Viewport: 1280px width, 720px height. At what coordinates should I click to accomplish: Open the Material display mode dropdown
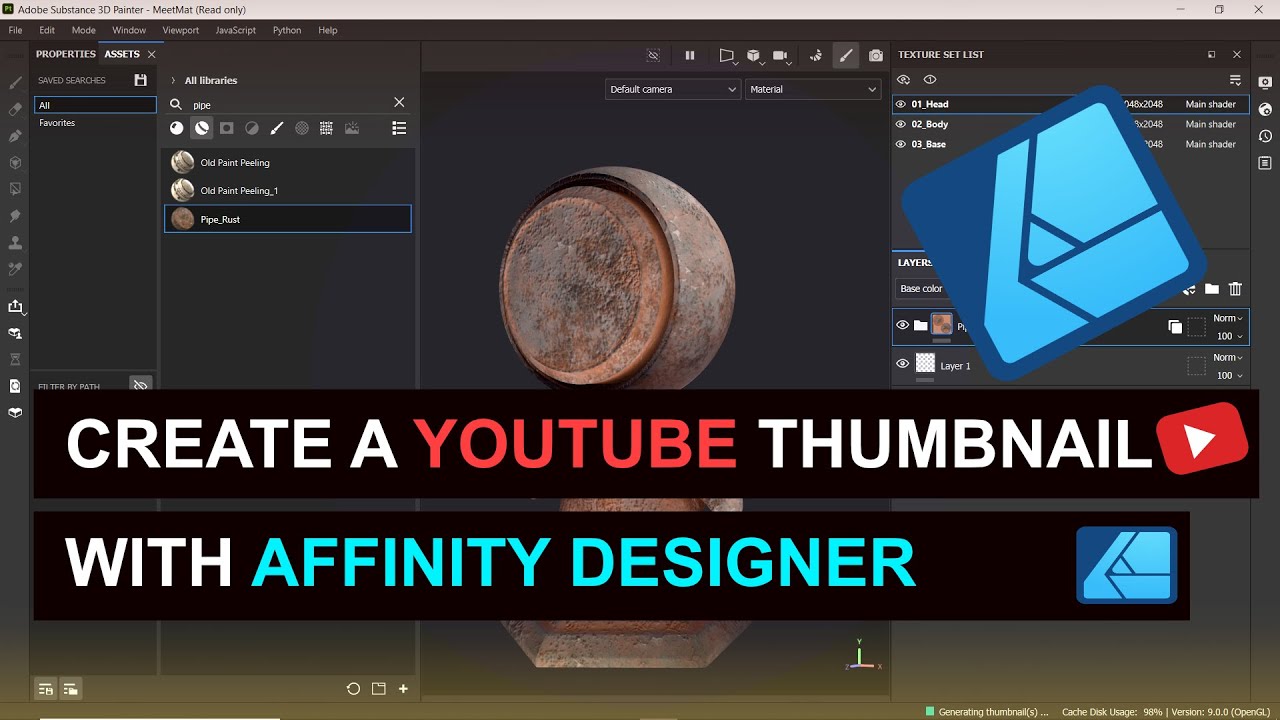point(812,89)
